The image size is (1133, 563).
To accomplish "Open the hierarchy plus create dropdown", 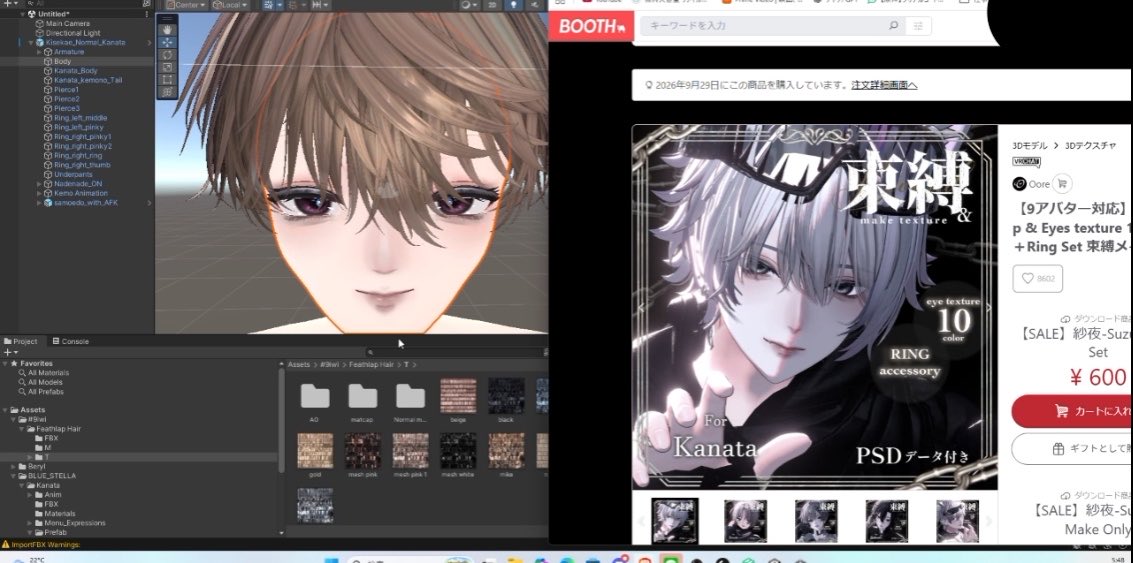I will [x=9, y=4].
